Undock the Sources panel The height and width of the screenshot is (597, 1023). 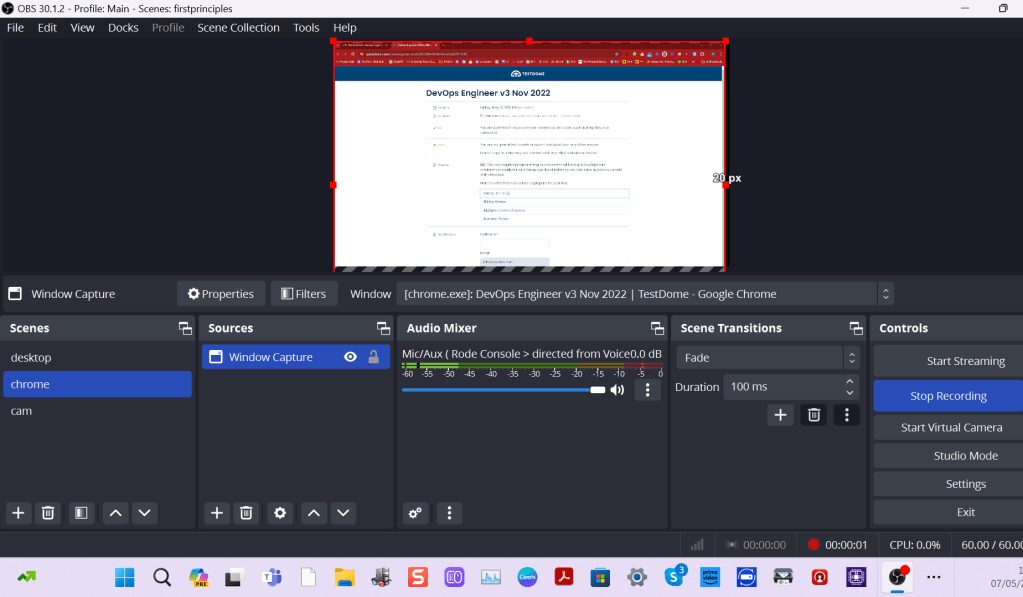pos(383,328)
